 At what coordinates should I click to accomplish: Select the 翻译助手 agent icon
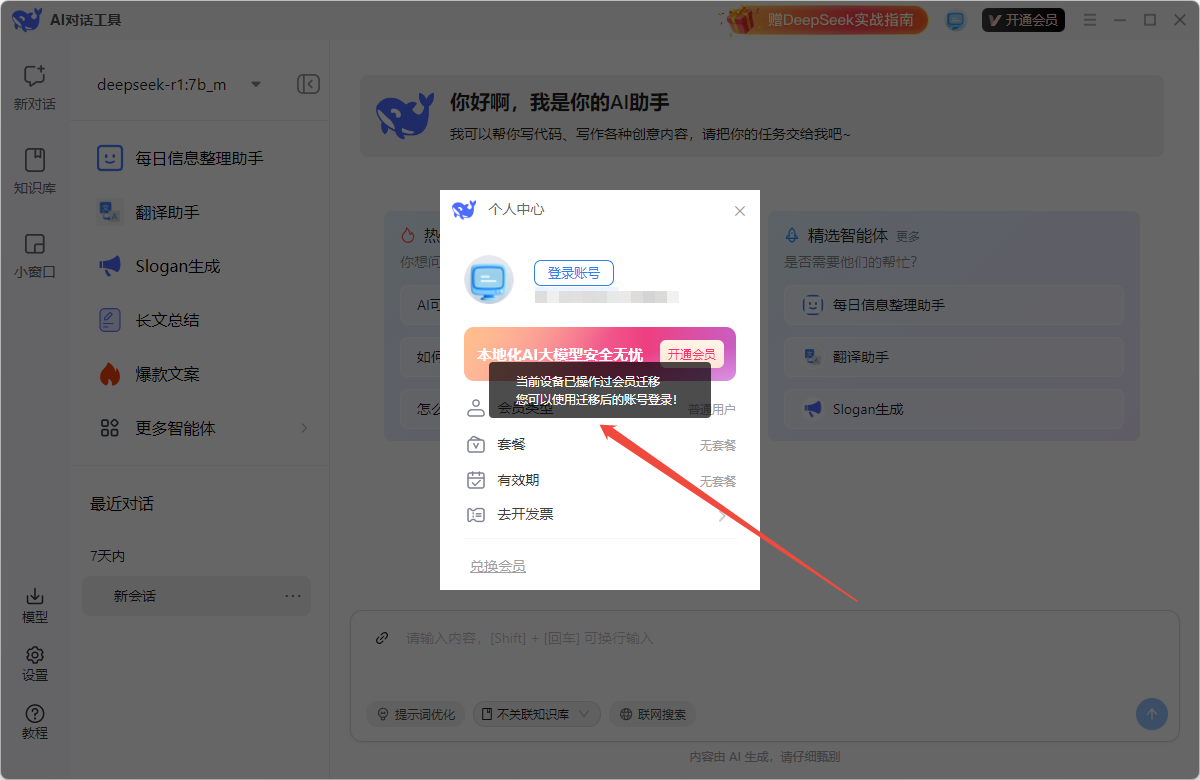click(x=110, y=211)
